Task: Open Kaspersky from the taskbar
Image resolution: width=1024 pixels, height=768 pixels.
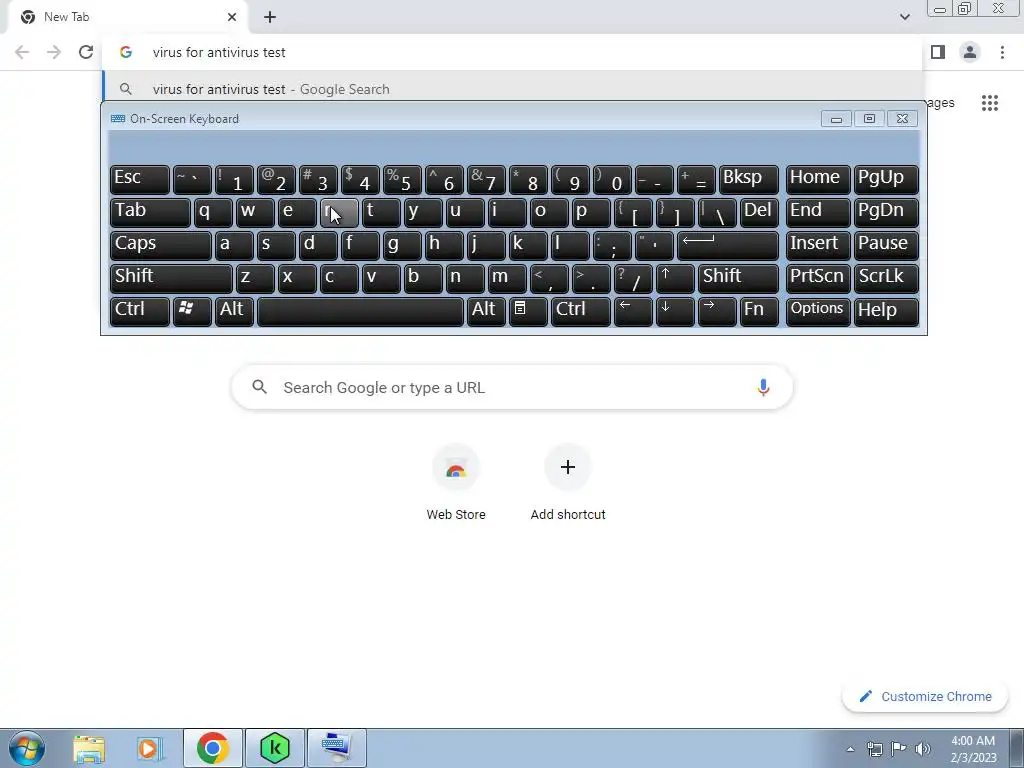Action: 274,748
